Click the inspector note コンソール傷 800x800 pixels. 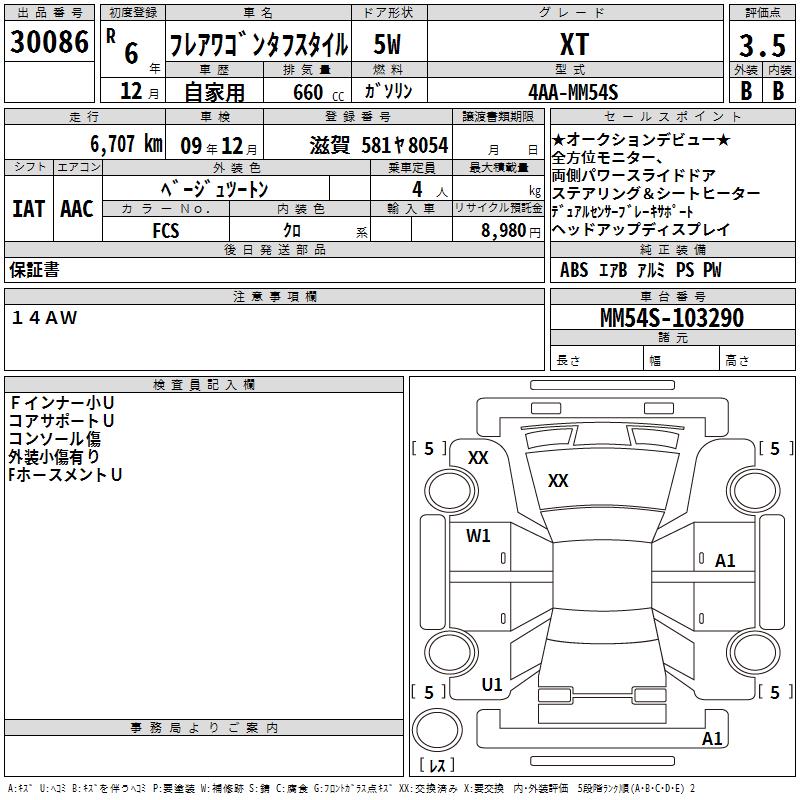54,438
